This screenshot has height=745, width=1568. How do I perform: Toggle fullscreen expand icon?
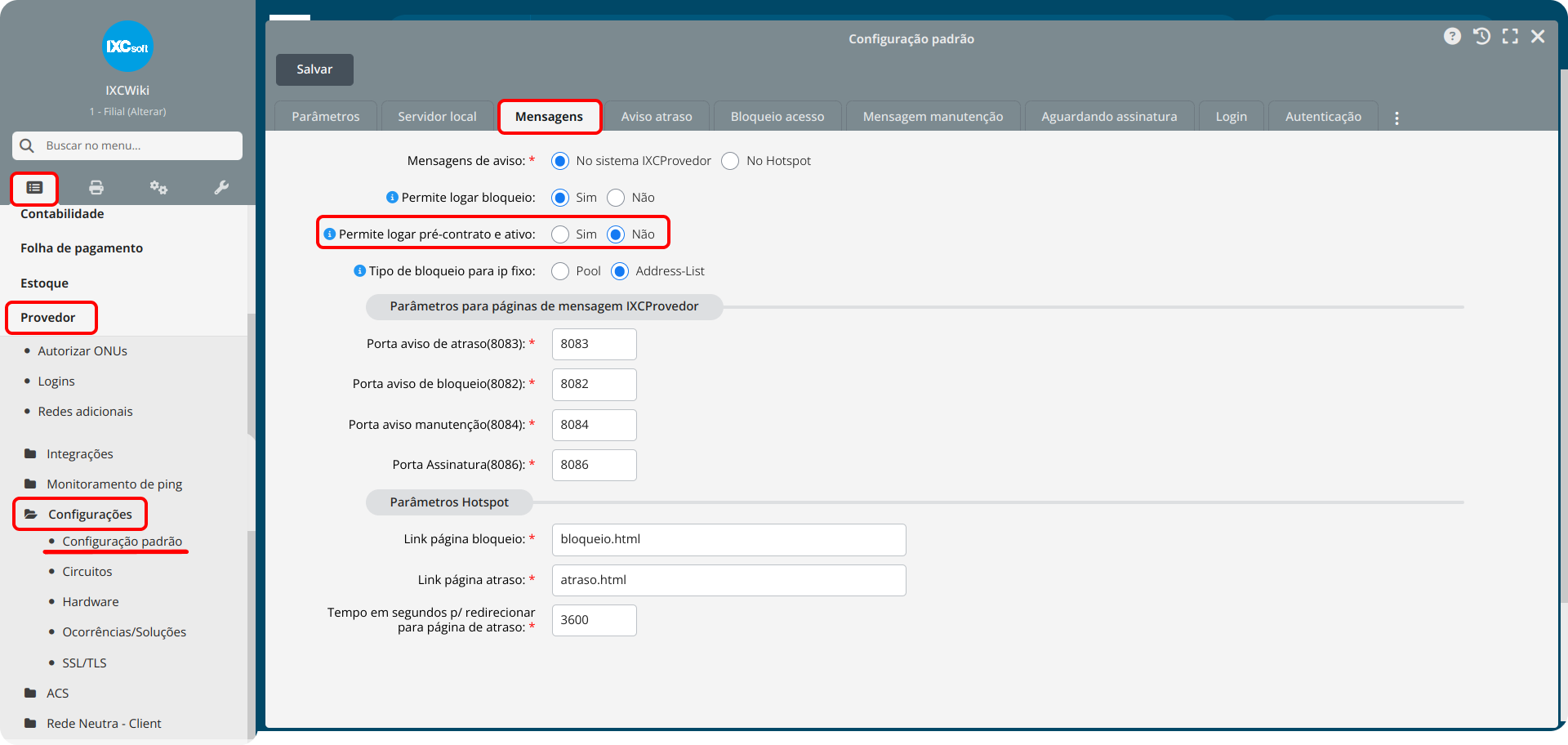(1510, 36)
